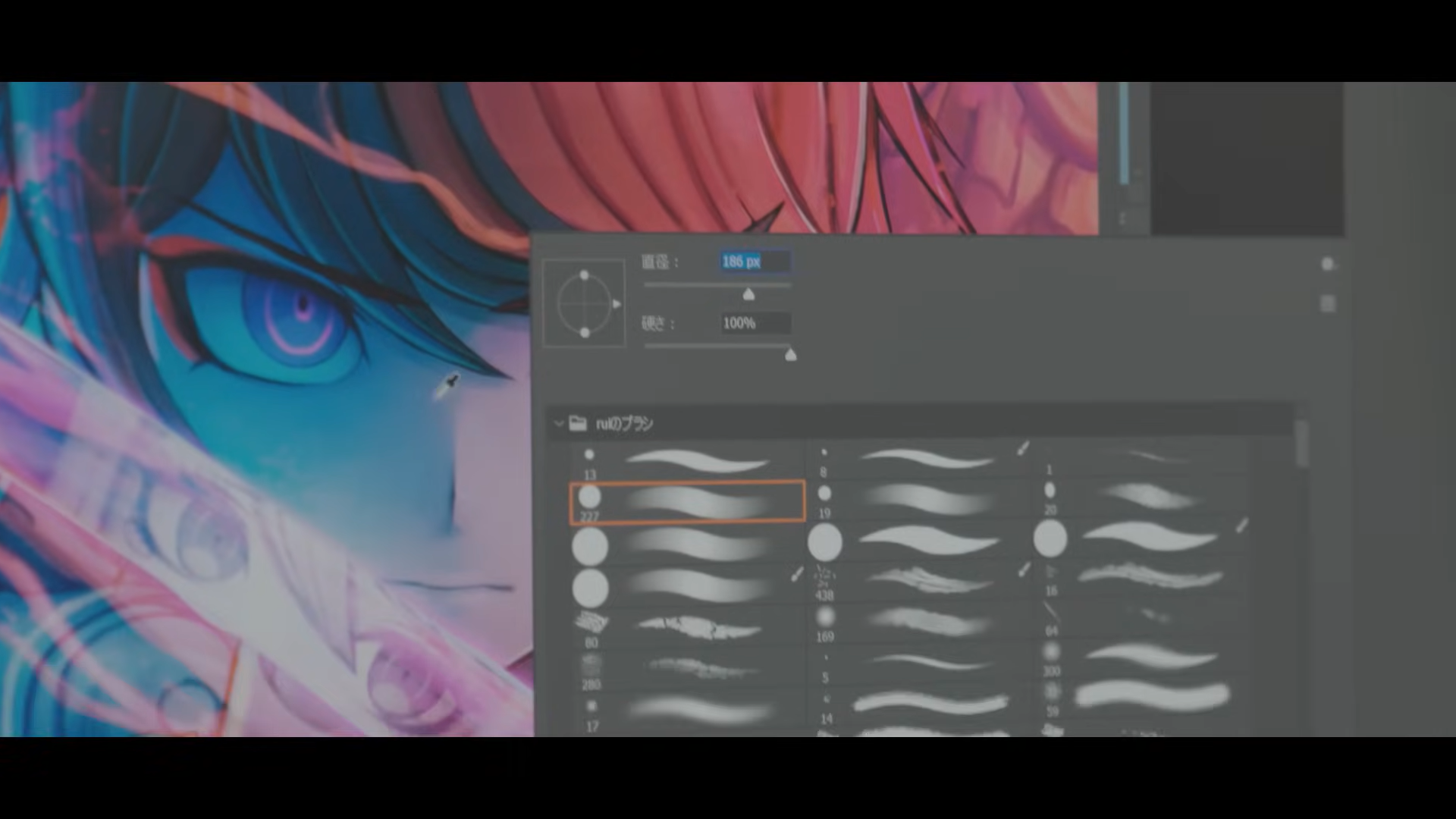
Task: Select the brush preset labeled 64
Action: [1141, 619]
